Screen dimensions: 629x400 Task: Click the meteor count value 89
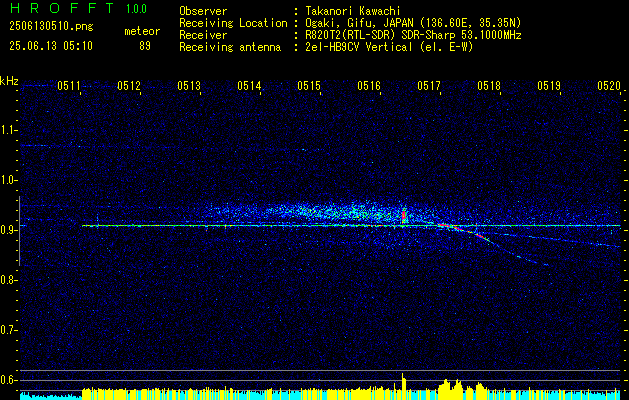click(145, 46)
